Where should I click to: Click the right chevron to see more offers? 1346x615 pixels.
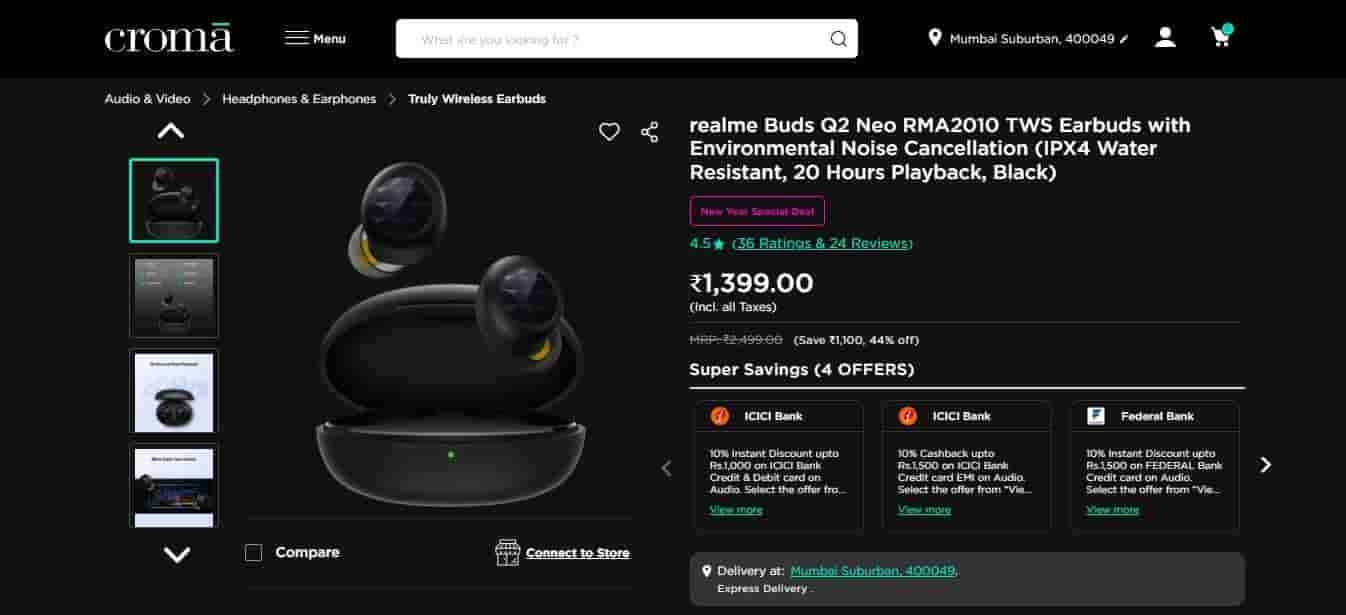(x=1266, y=464)
